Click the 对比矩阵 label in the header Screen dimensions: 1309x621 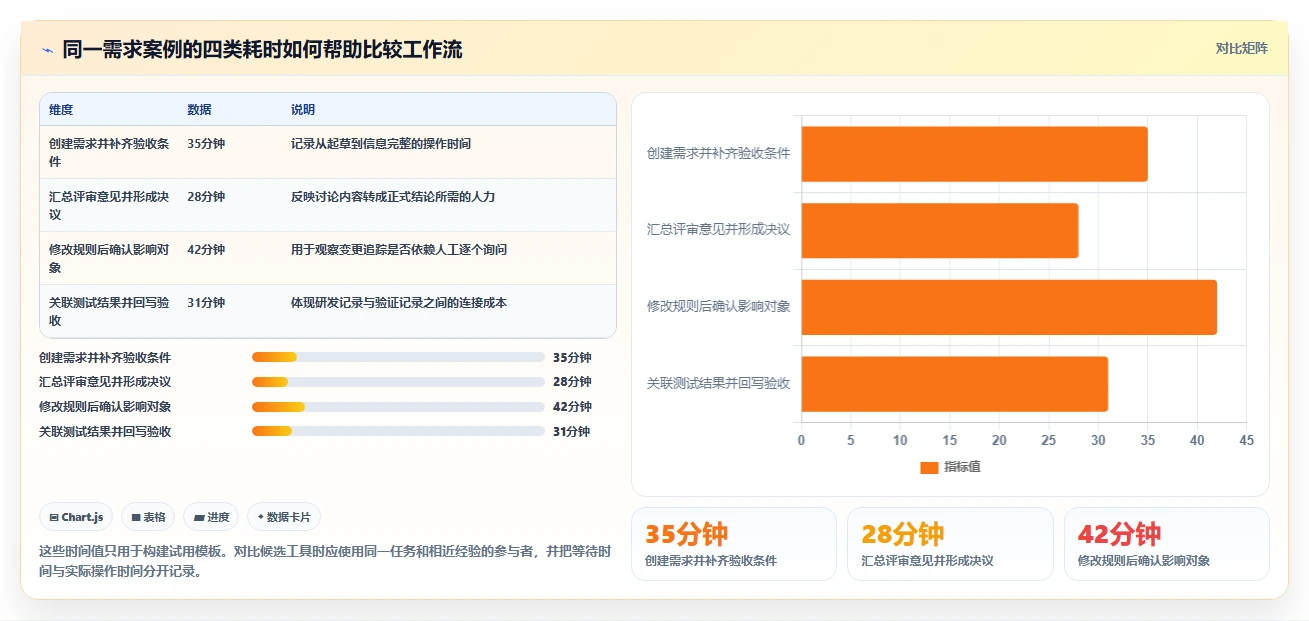1241,48
